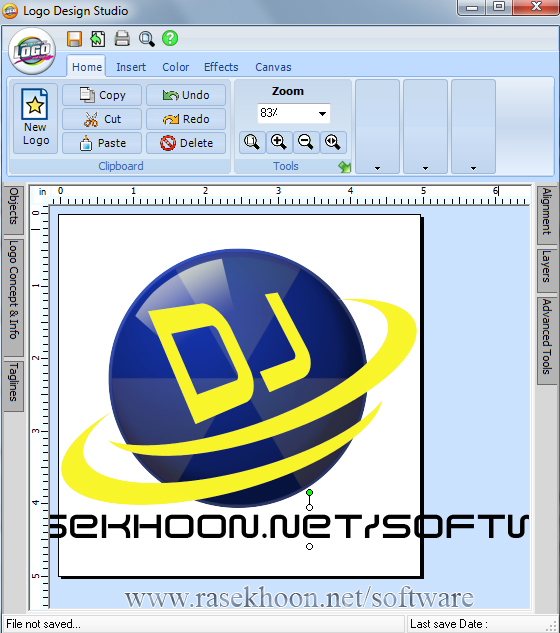
Task: Click the Save floppy disk icon
Action: pos(74,39)
